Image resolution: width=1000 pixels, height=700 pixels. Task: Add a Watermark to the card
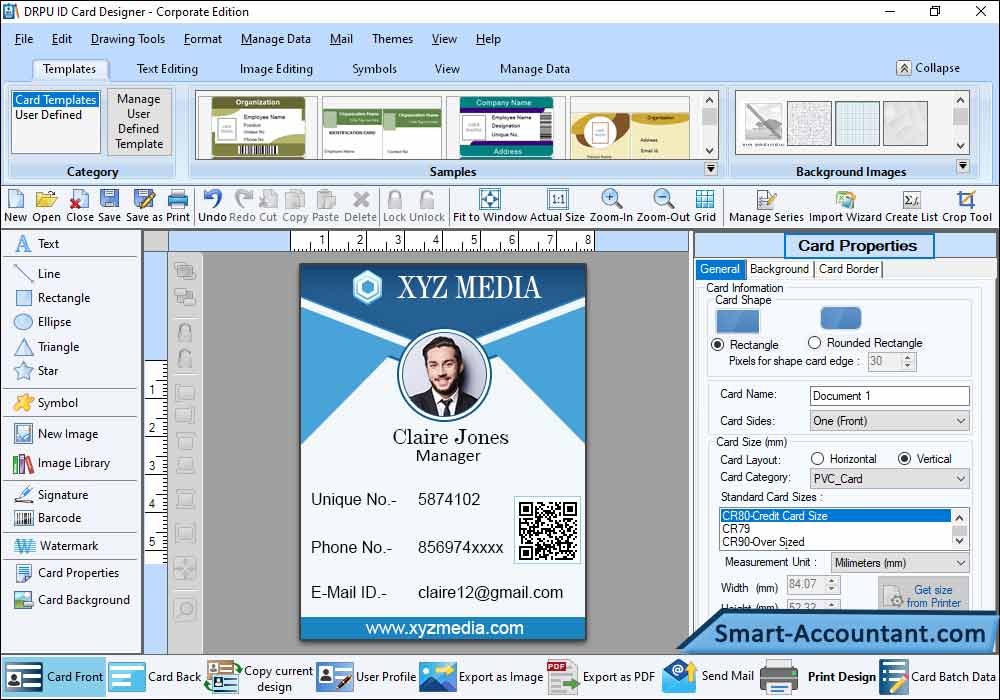56,546
